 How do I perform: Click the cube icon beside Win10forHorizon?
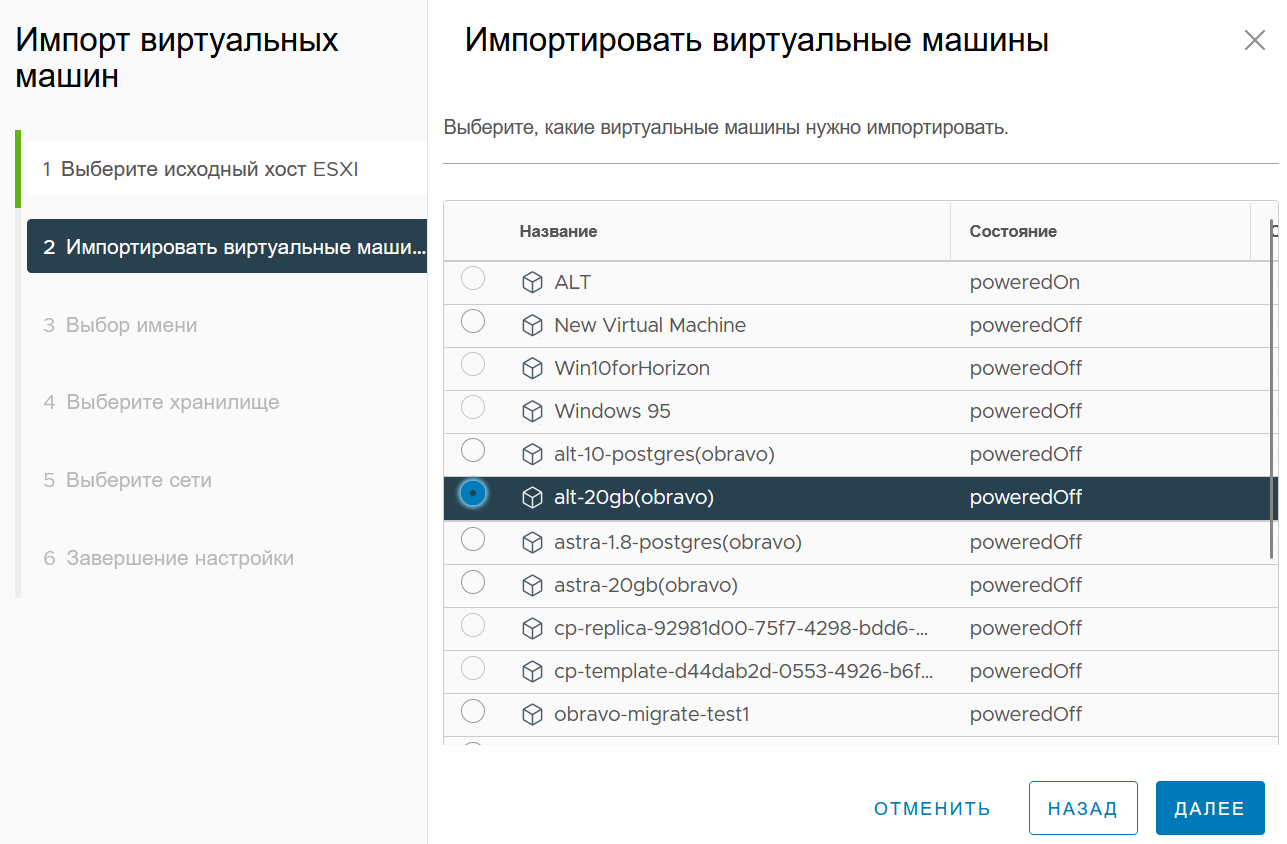click(532, 369)
